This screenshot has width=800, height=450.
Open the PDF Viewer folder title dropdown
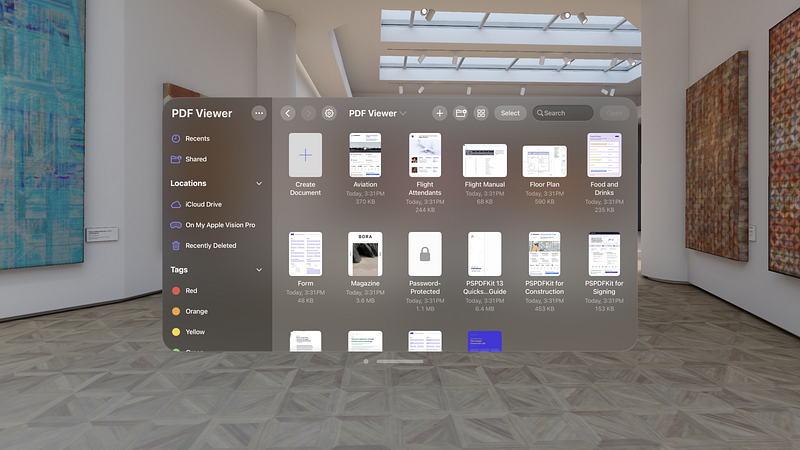(378, 113)
